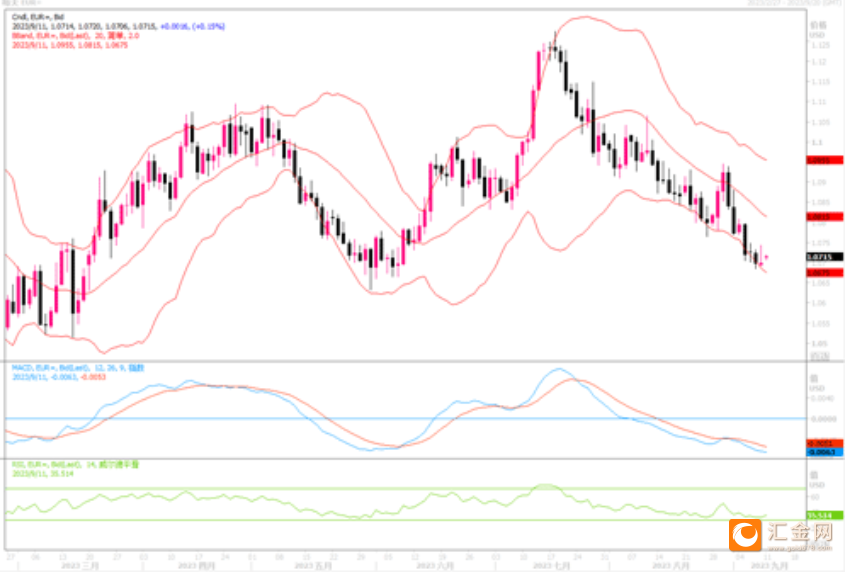Click the 1.085 price axis label

pos(820,203)
